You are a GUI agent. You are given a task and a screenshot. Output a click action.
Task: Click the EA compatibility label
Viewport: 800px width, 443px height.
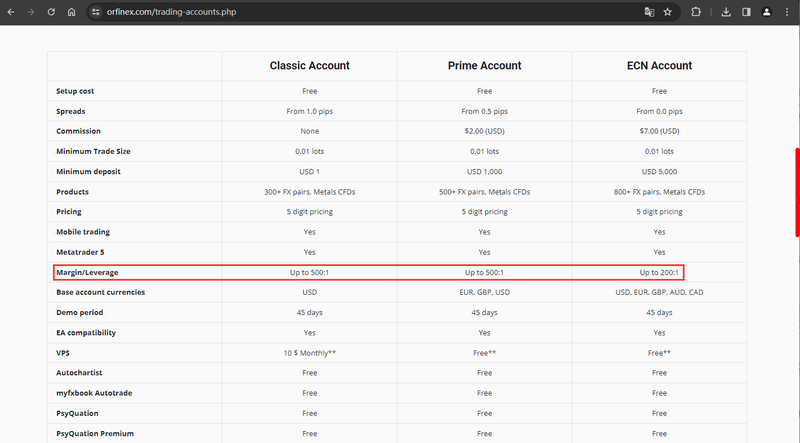[x=86, y=333]
